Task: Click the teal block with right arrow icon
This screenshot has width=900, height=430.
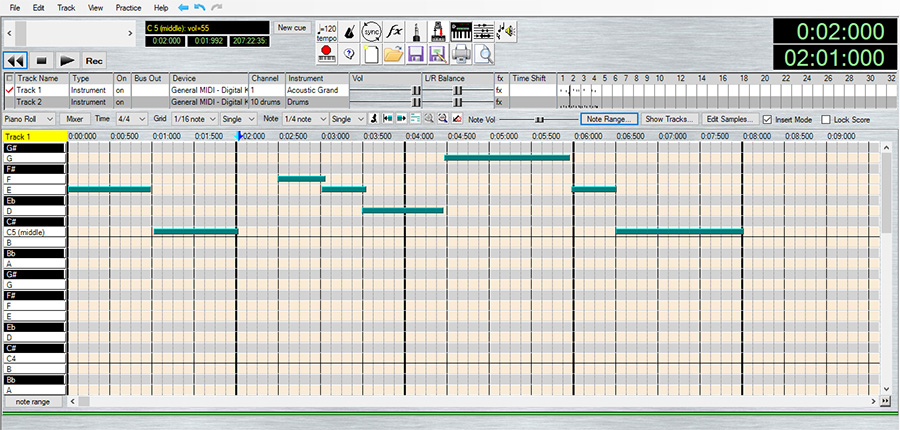Action: point(401,119)
